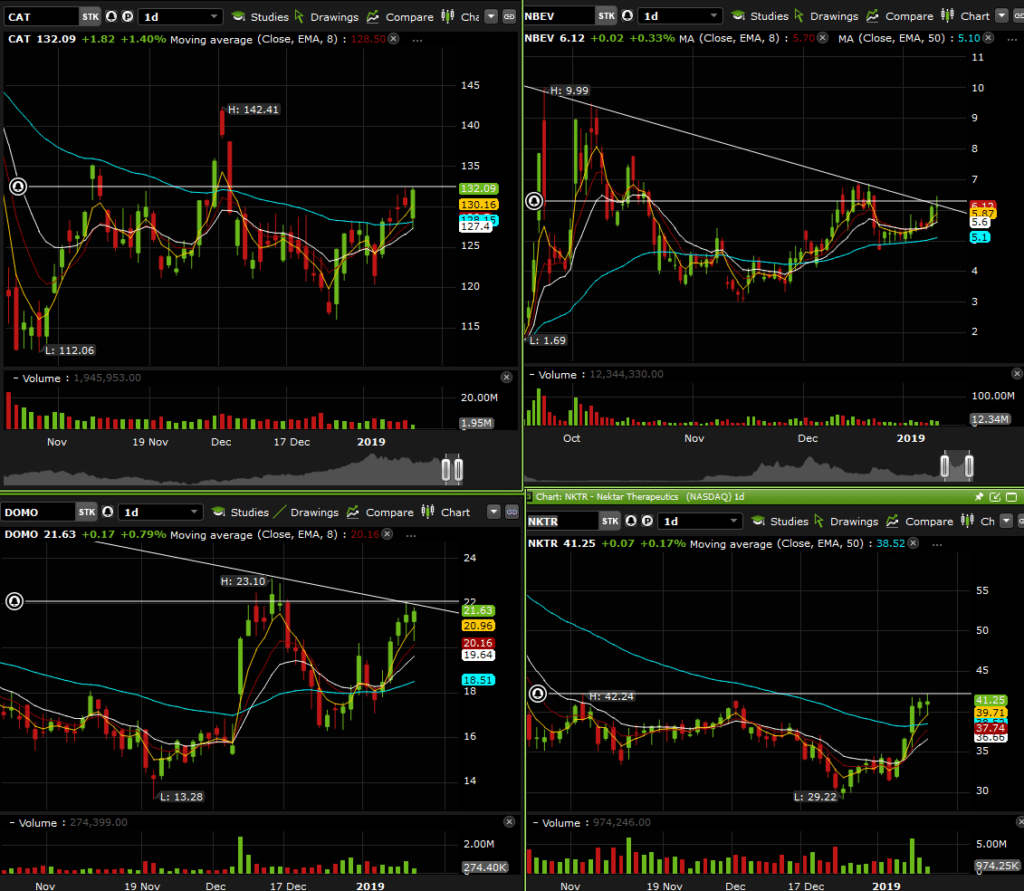Screen dimensions: 1024x891
Task: Open Drawings menu in NKTR chart
Action: click(846, 521)
